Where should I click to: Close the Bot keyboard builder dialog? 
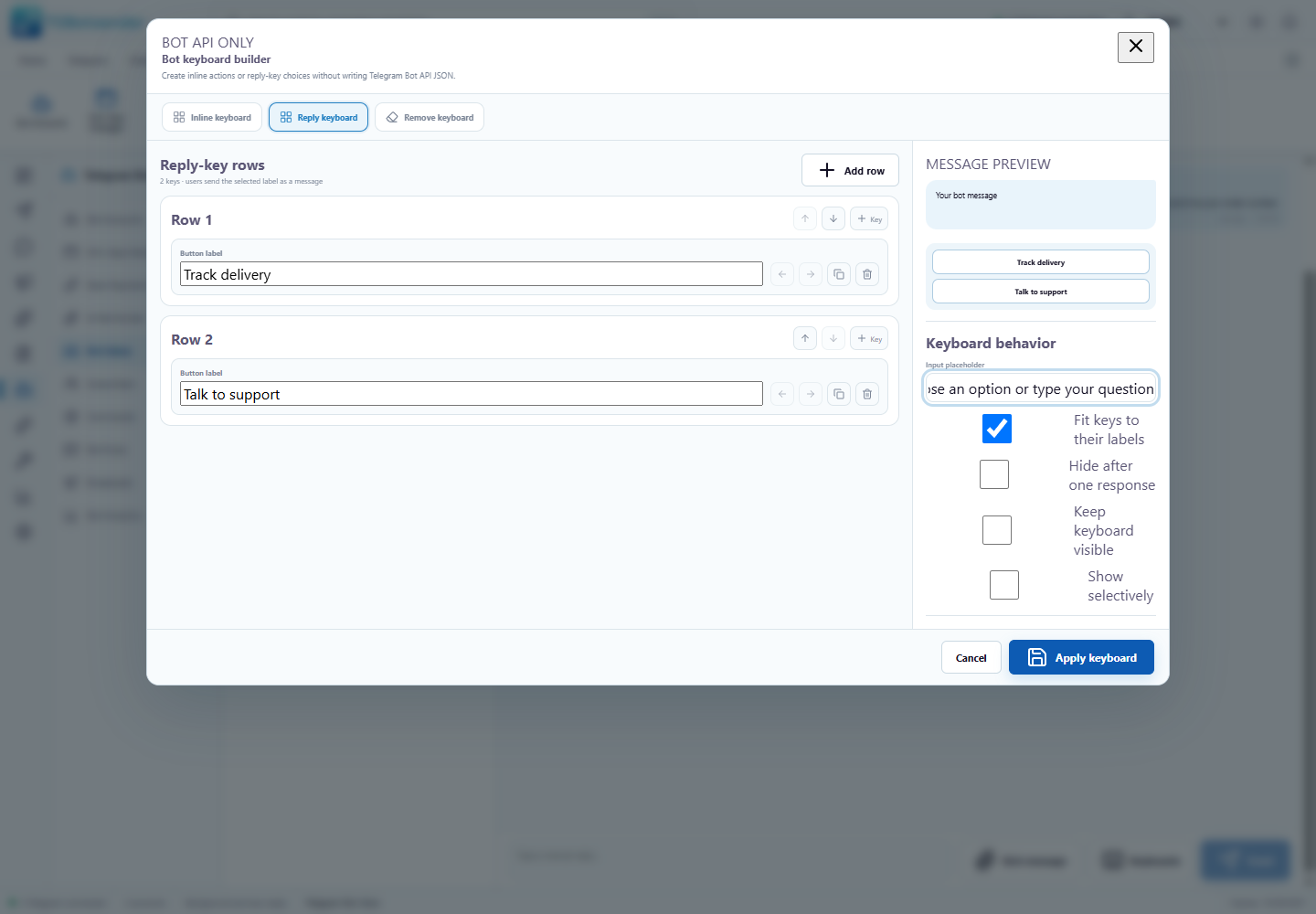coord(1136,47)
